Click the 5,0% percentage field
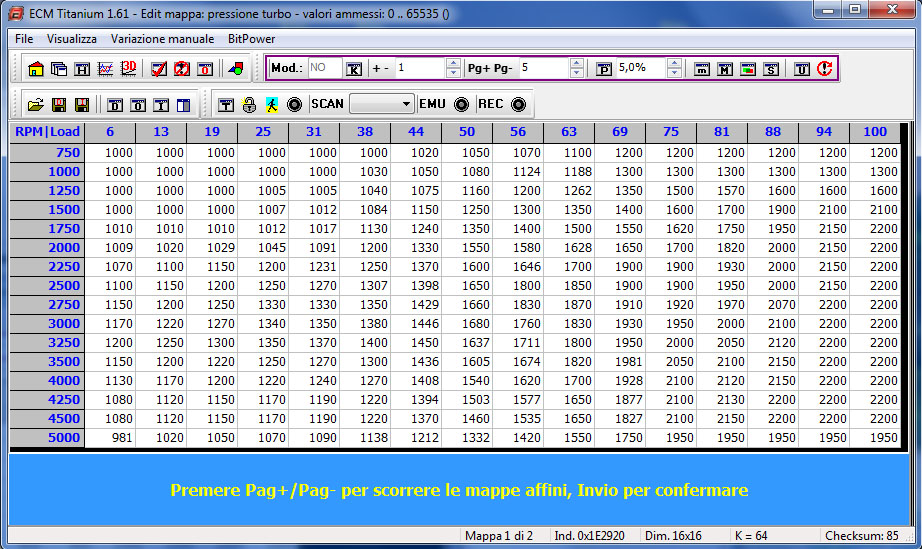 point(642,68)
